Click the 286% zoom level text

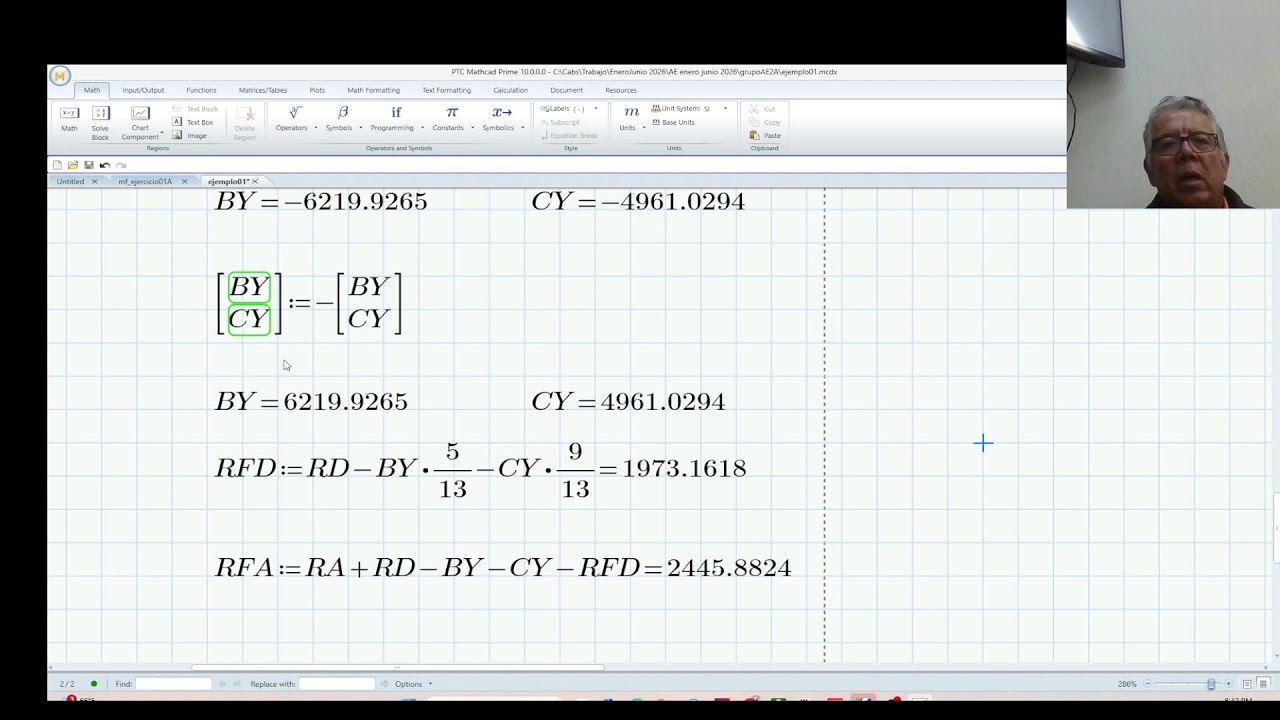pyautogui.click(x=1126, y=684)
